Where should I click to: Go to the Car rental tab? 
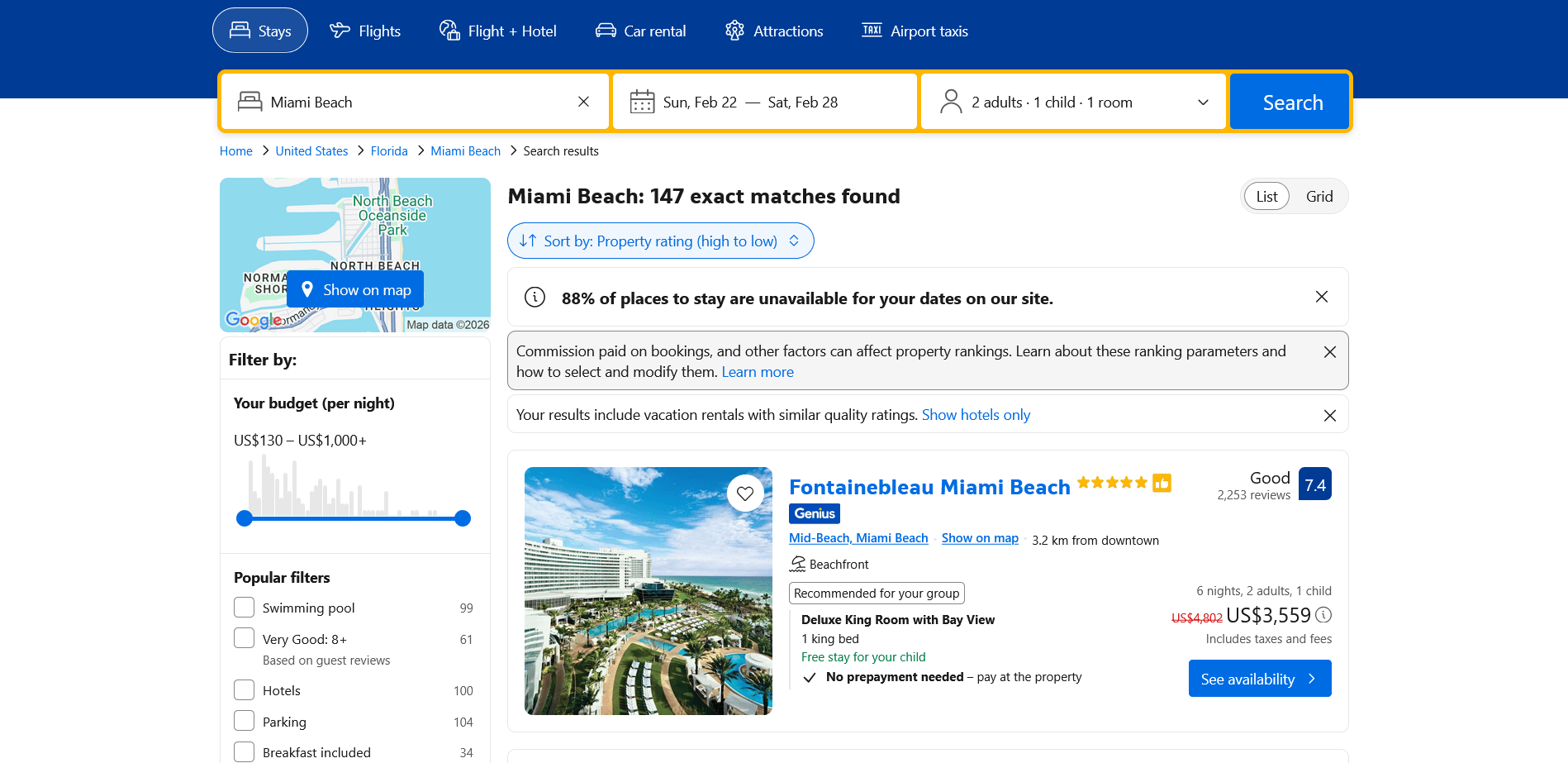[640, 31]
